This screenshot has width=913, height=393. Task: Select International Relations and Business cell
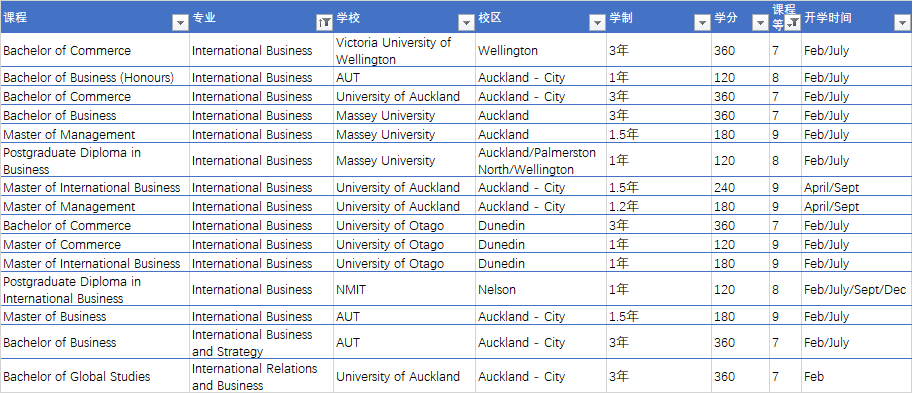[261, 376]
